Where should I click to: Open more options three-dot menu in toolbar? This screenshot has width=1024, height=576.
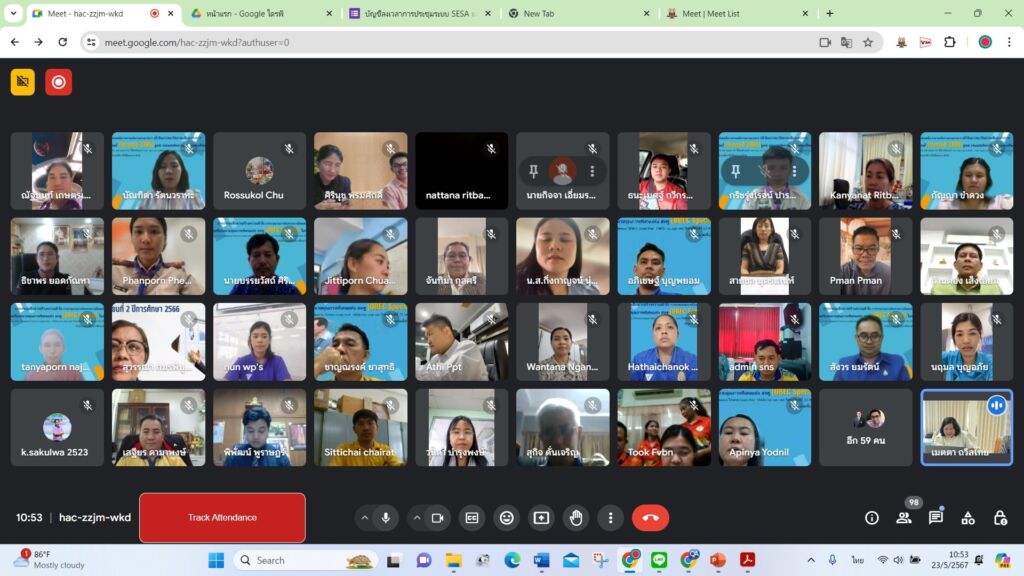[x=610, y=518]
